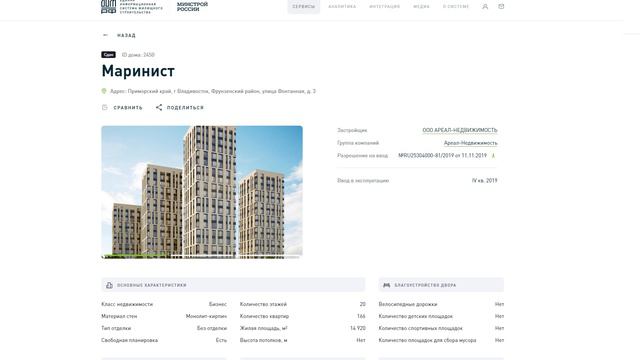Screen dimensions: 640x360
Task: Click the Количество этажей value 20
Action: tap(362, 304)
